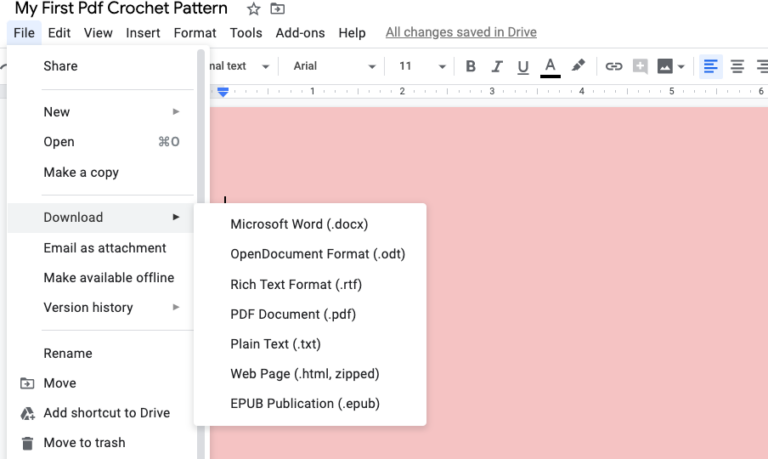Click the insert link icon
The image size is (768, 459).
click(614, 67)
